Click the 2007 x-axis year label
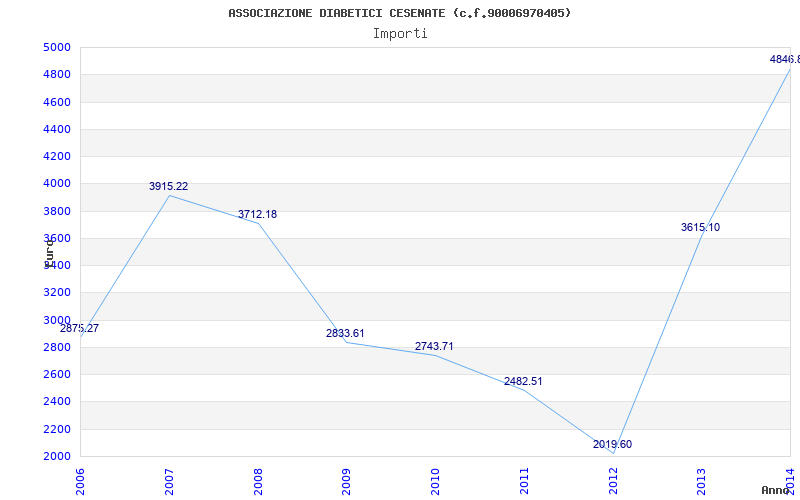The width and height of the screenshot is (800, 500). click(169, 483)
